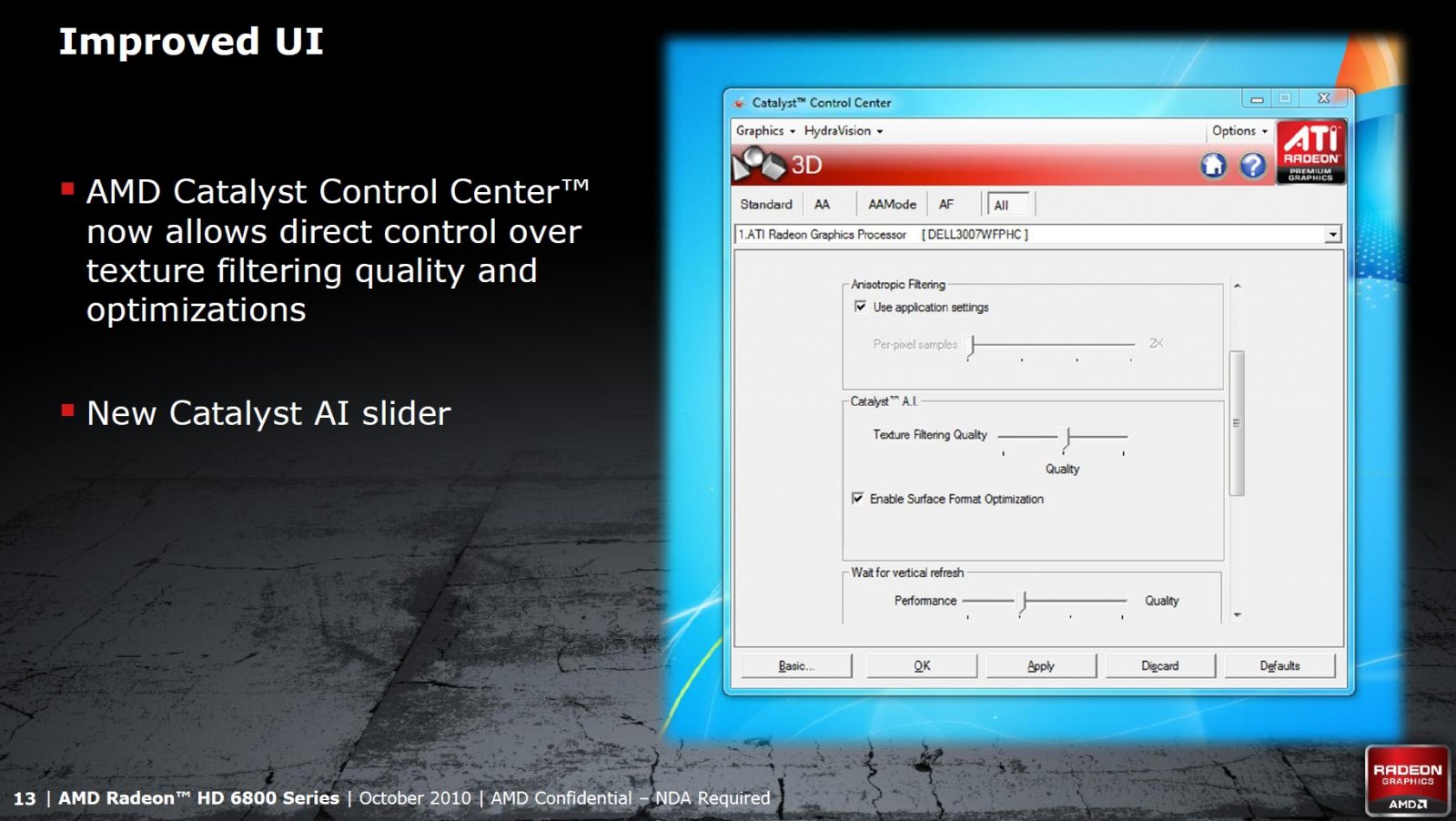Click the Radeon Graphics AMD badge on slide
The width and height of the screenshot is (1456, 821).
pyautogui.click(x=1407, y=780)
